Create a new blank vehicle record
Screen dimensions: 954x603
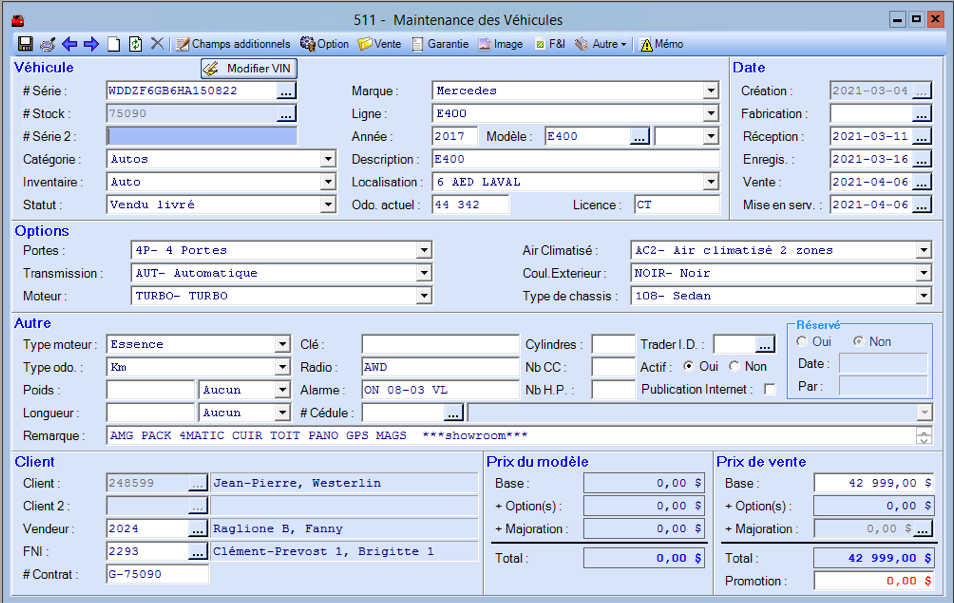point(114,44)
